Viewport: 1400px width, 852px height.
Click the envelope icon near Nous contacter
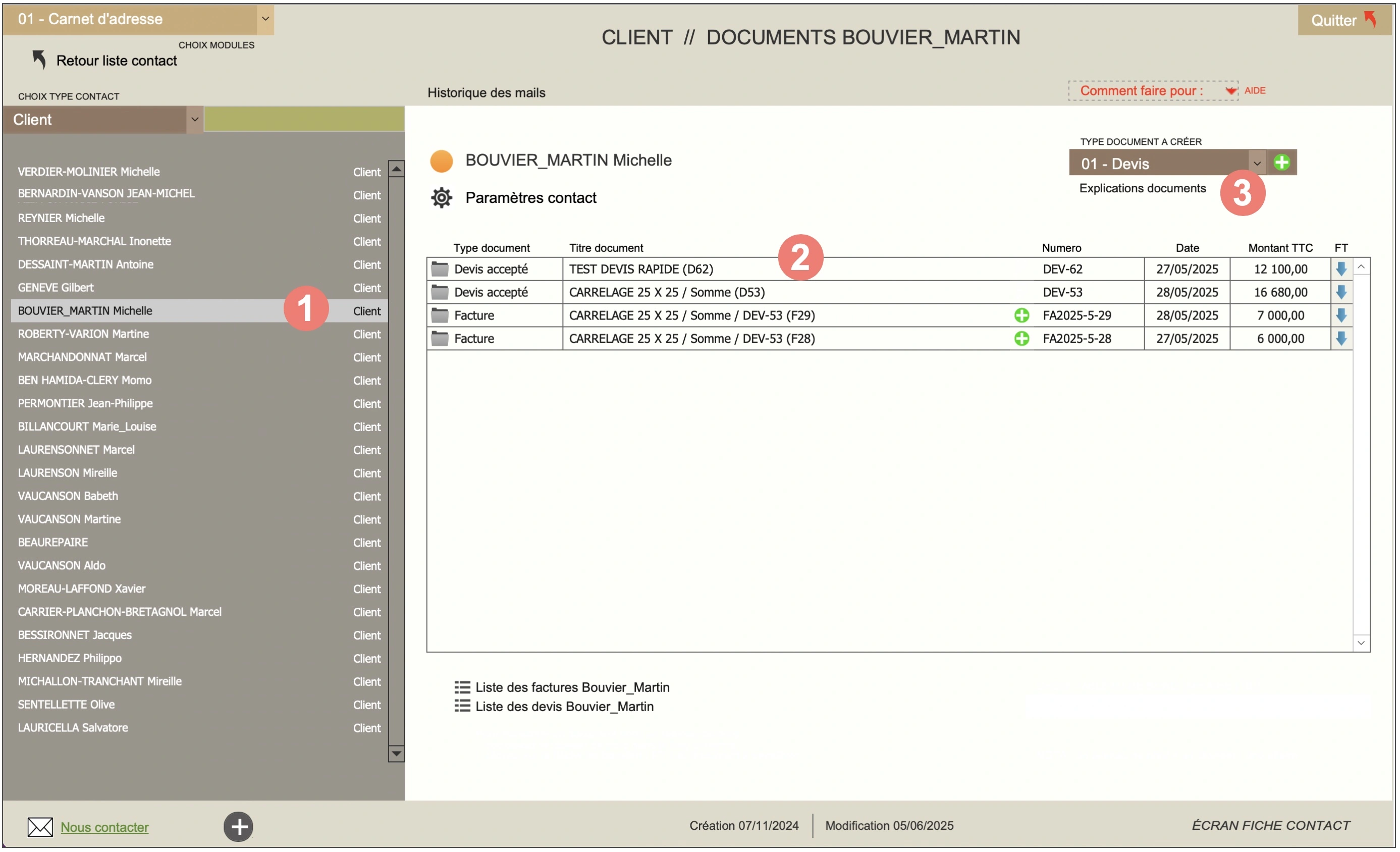point(39,827)
